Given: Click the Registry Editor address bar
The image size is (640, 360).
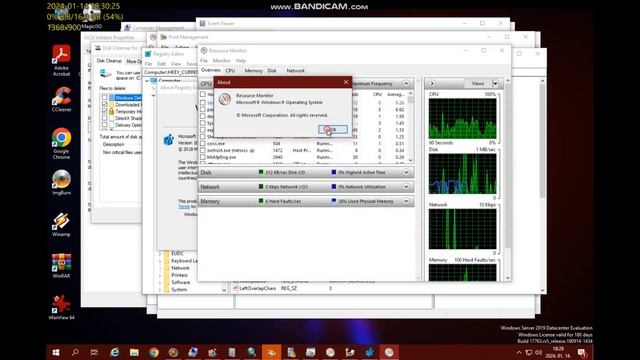Looking at the screenshot, I should pyautogui.click(x=171, y=72).
